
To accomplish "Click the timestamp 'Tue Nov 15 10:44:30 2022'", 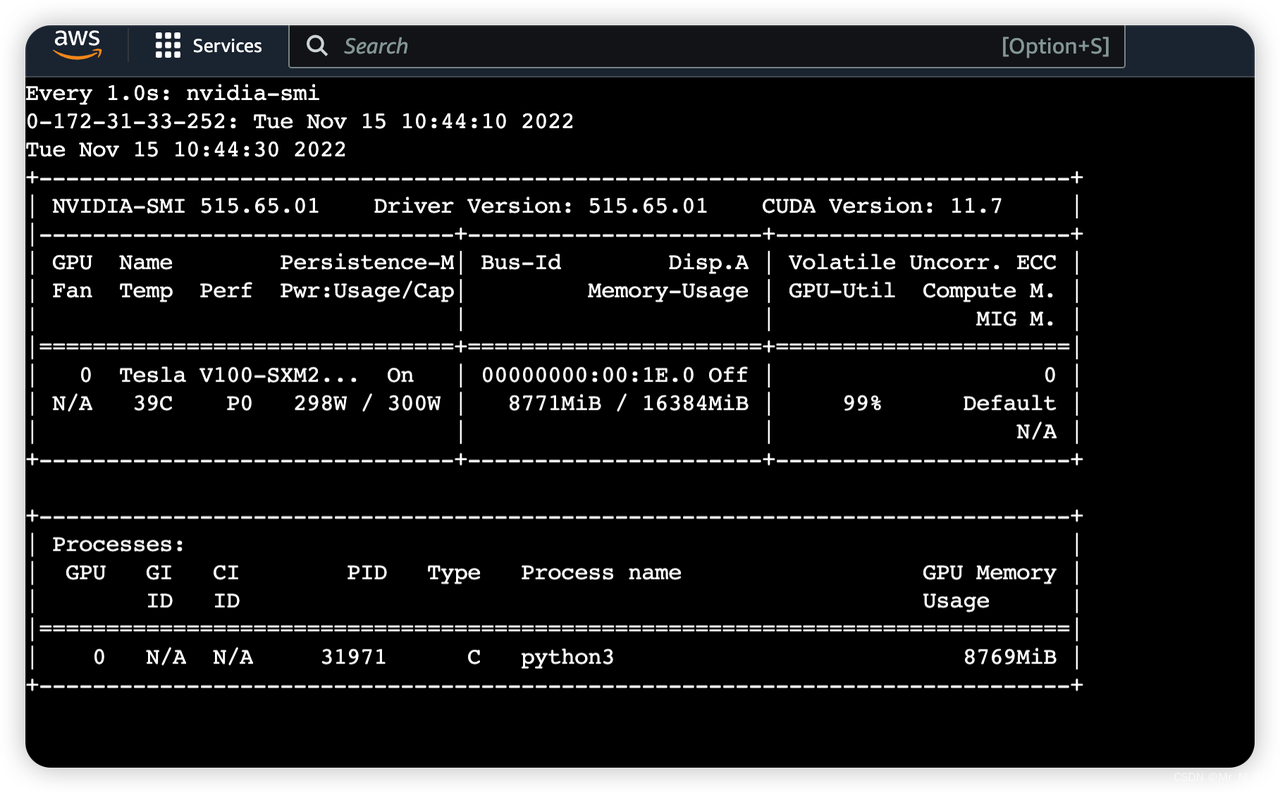I will [x=186, y=149].
